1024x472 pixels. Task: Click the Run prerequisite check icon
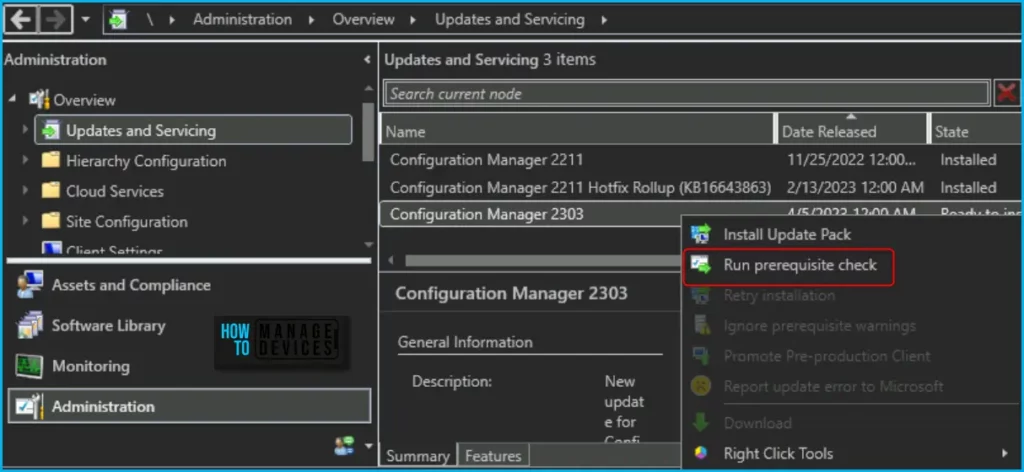click(701, 266)
